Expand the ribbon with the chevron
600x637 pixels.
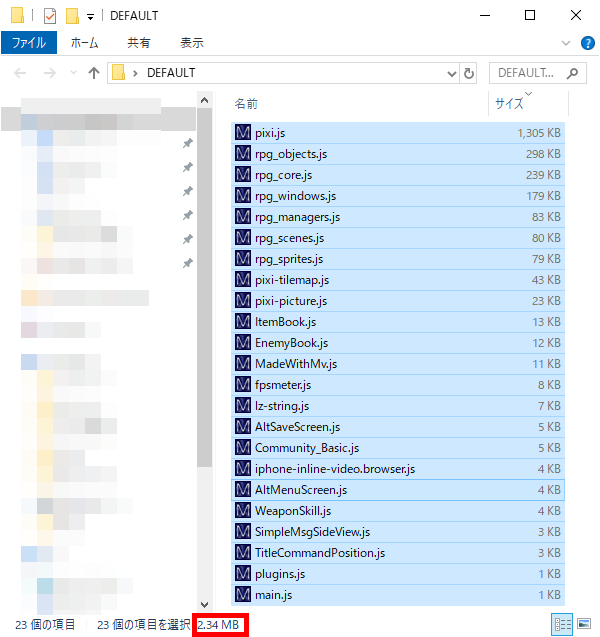coord(565,43)
